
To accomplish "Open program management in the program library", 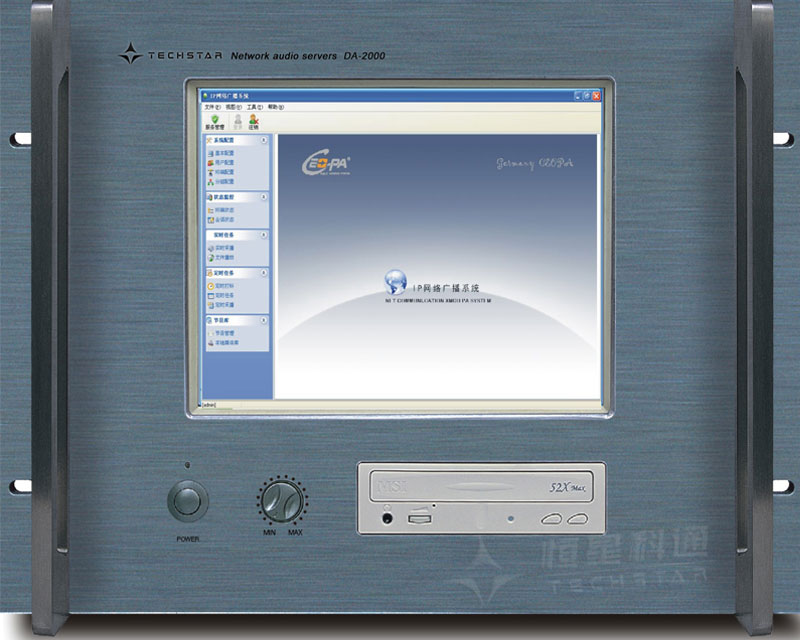I will click(222, 333).
